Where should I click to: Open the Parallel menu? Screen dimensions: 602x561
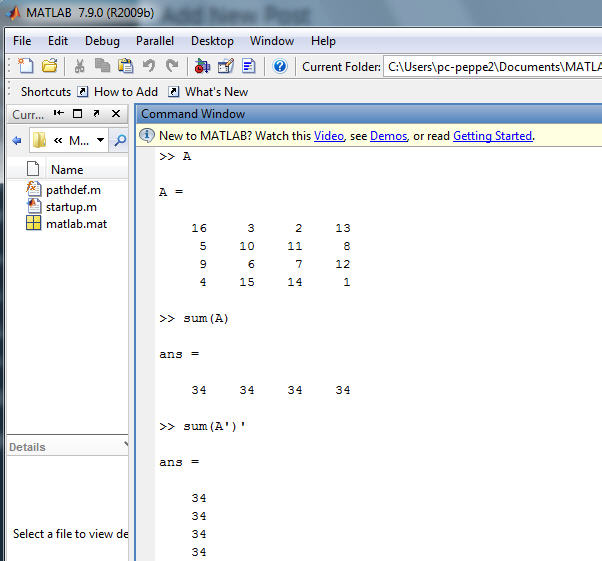155,41
